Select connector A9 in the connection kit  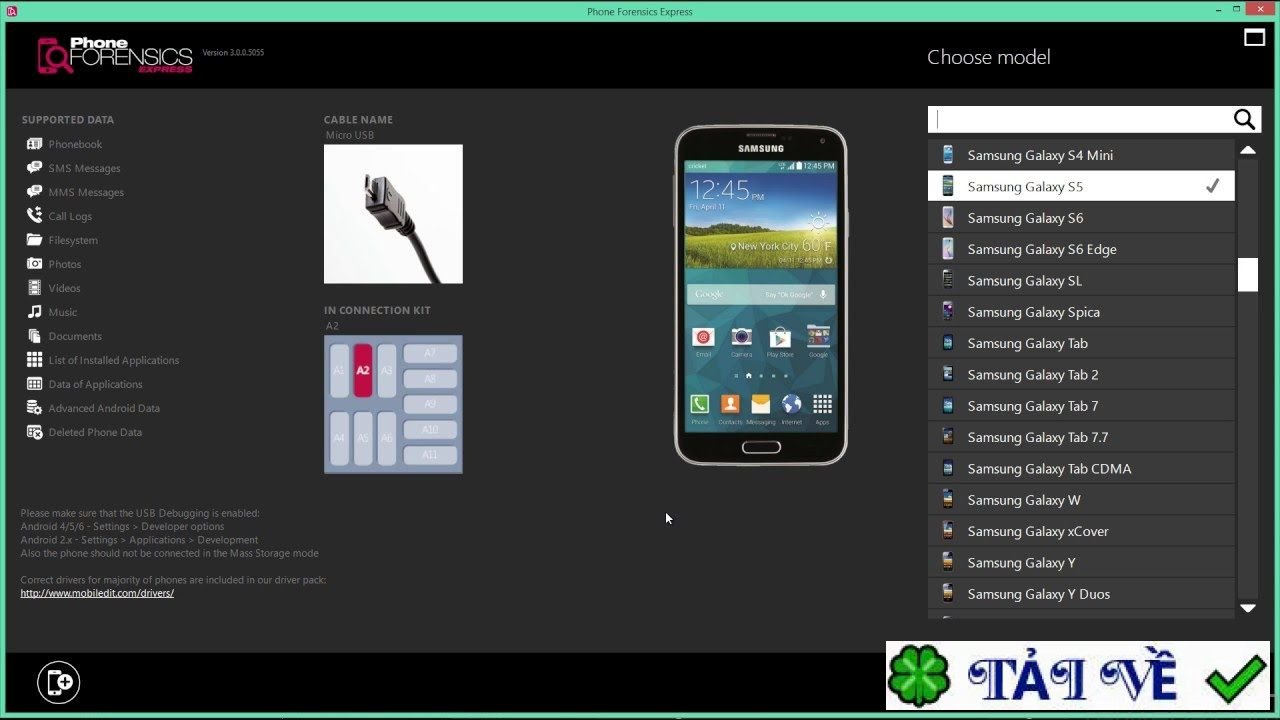click(x=430, y=404)
